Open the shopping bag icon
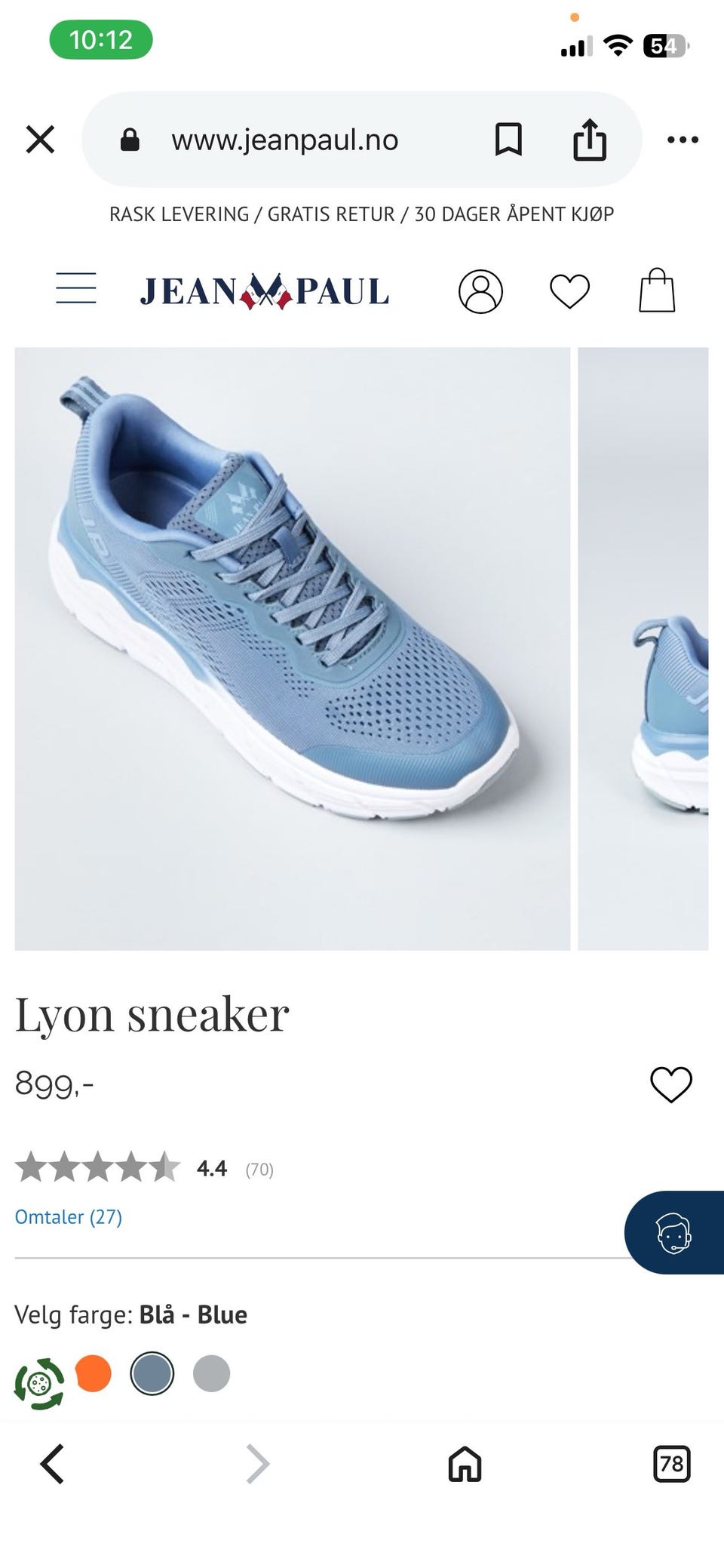The image size is (724, 1568). (657, 291)
